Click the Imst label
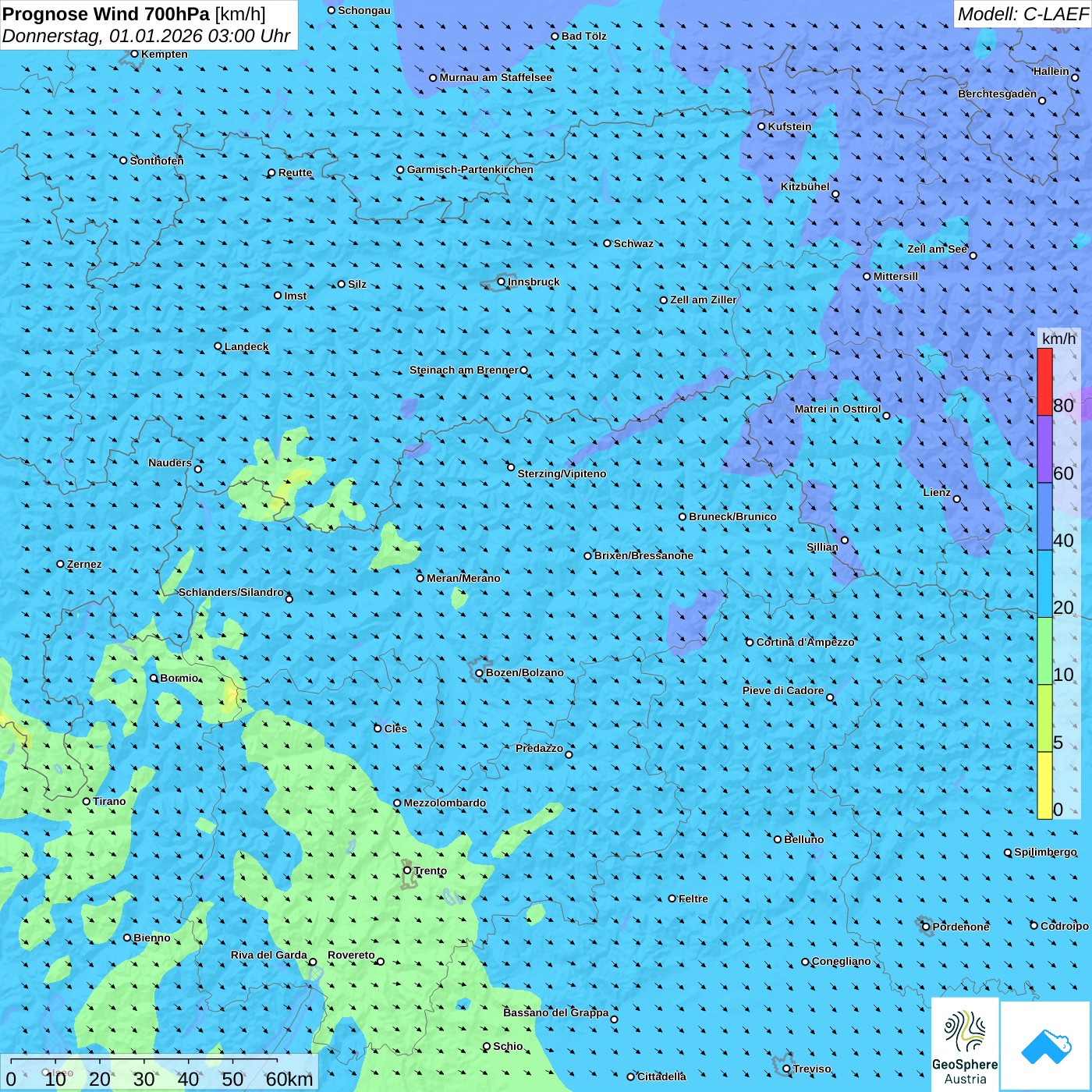Screen dimensions: 1092x1092 coord(296,296)
